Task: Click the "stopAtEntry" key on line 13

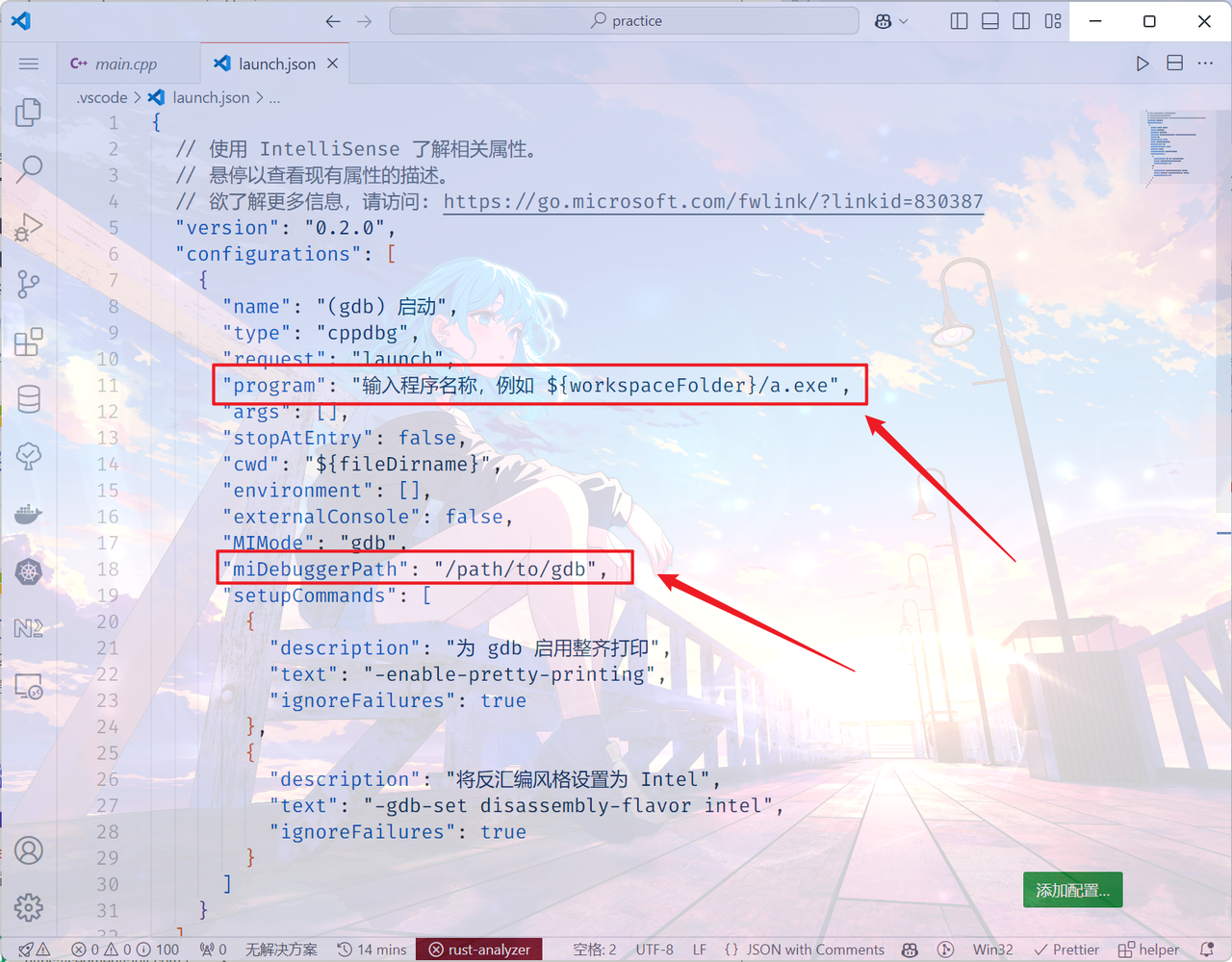Action: (x=297, y=438)
